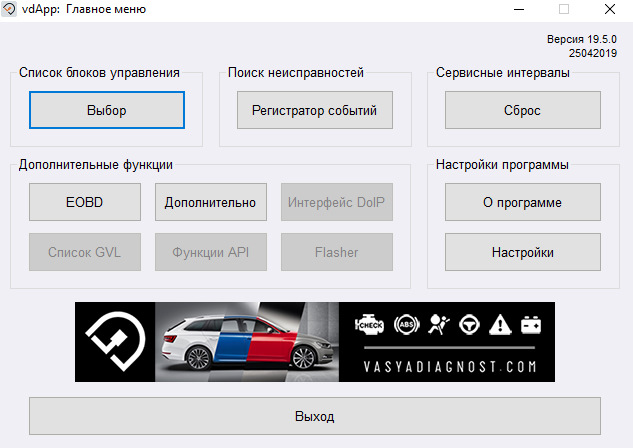
Task: Click the VASYADIAGNOST.COM text in banner
Action: click(x=449, y=366)
